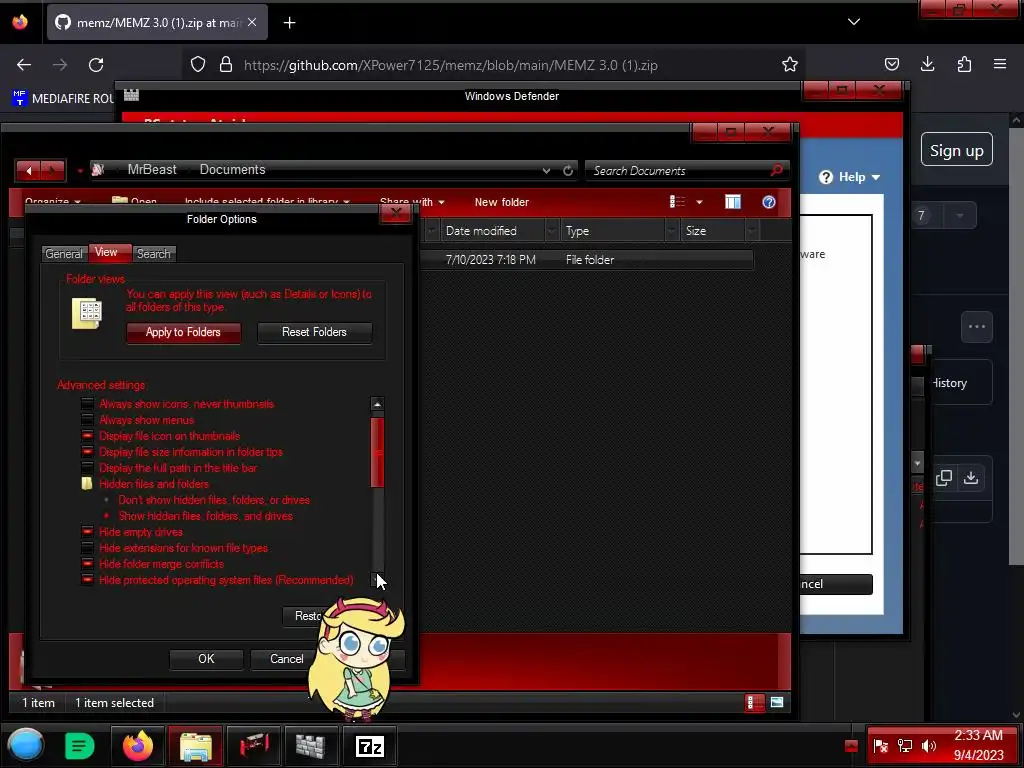The image size is (1024, 768).
Task: Open Firefox downloads panel
Action: (x=927, y=64)
